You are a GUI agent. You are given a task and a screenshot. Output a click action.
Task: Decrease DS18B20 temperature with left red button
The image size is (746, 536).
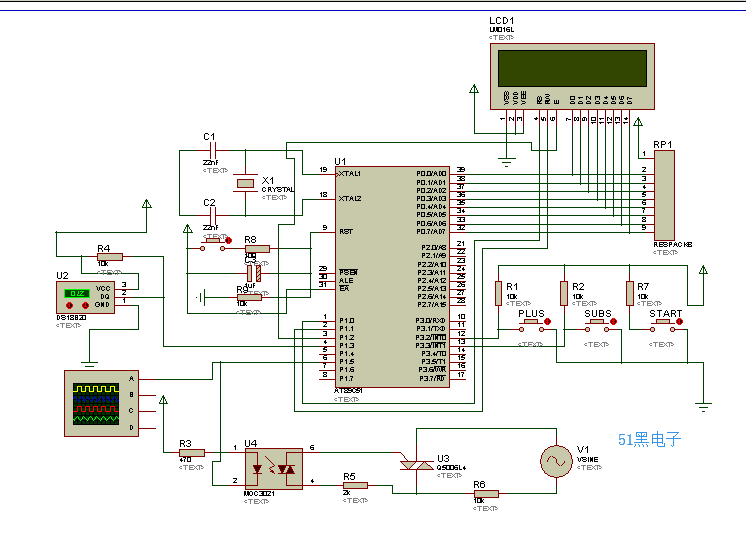pos(69,305)
